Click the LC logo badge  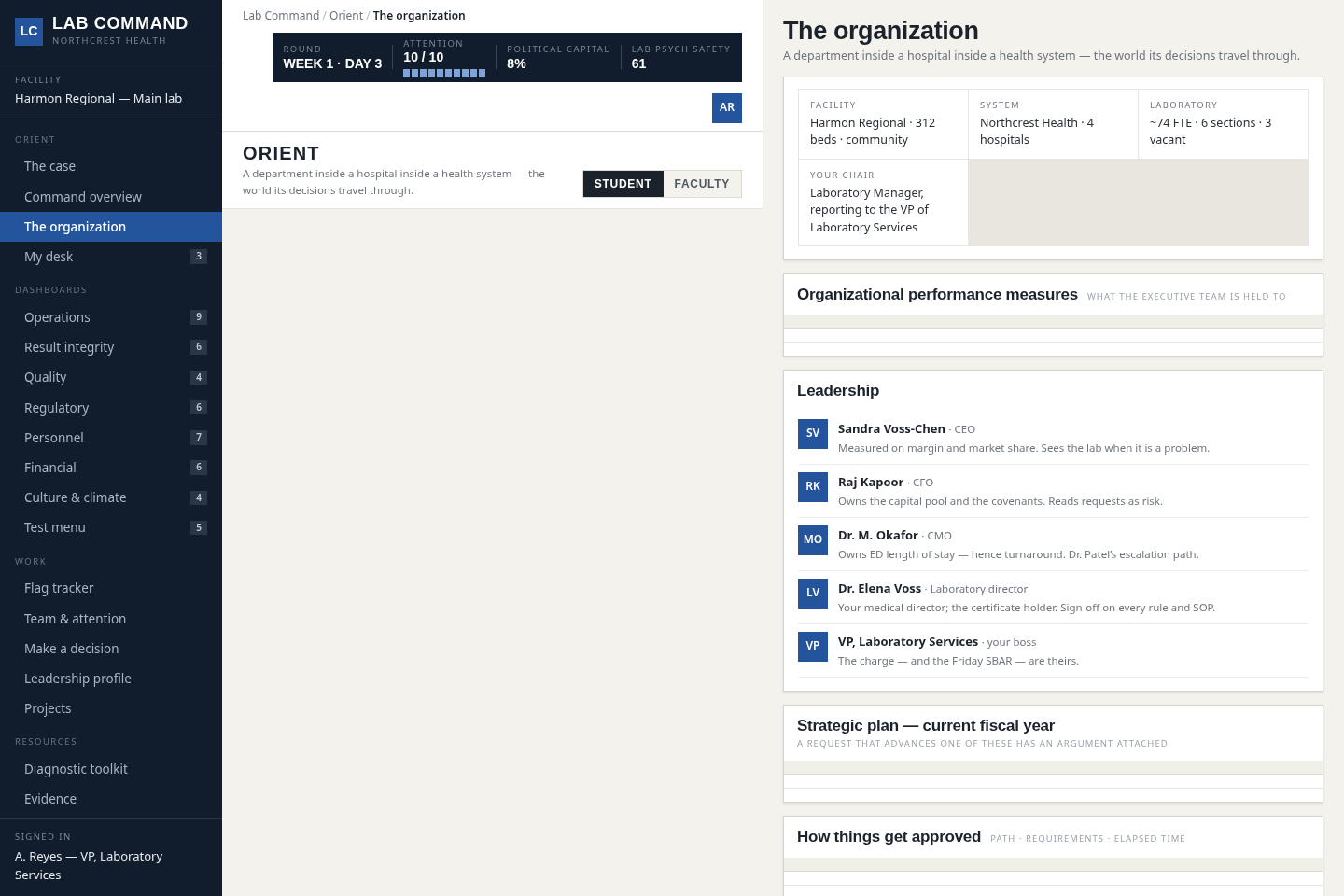click(x=29, y=32)
